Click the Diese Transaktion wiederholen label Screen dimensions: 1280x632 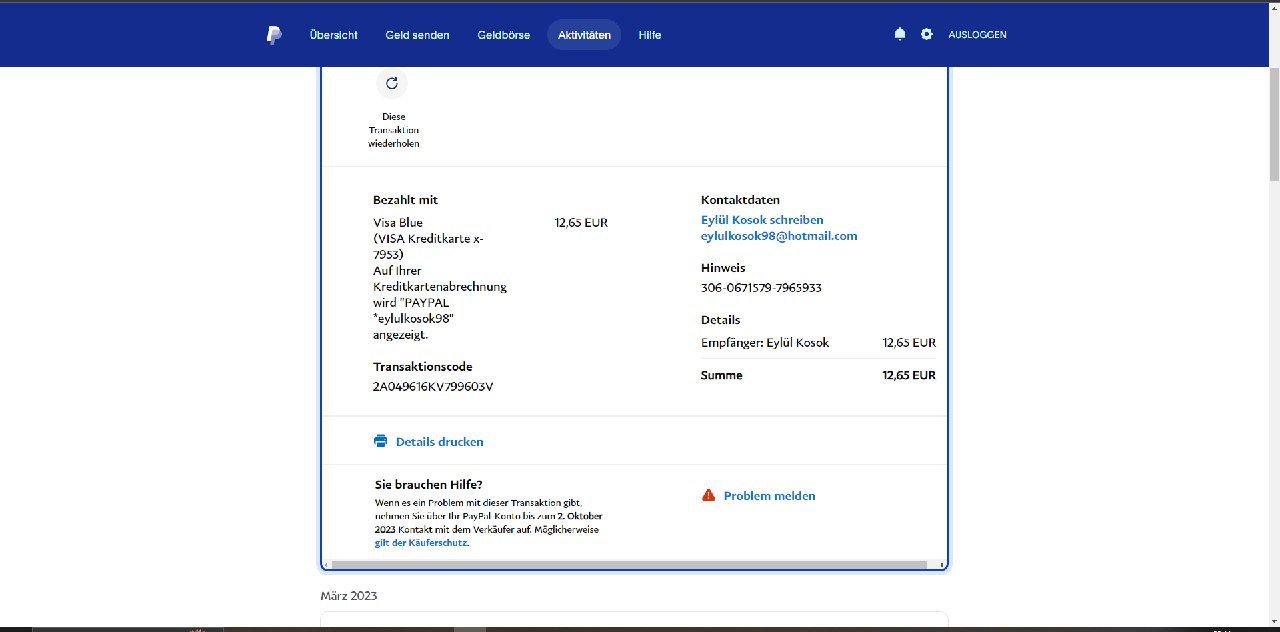(393, 130)
